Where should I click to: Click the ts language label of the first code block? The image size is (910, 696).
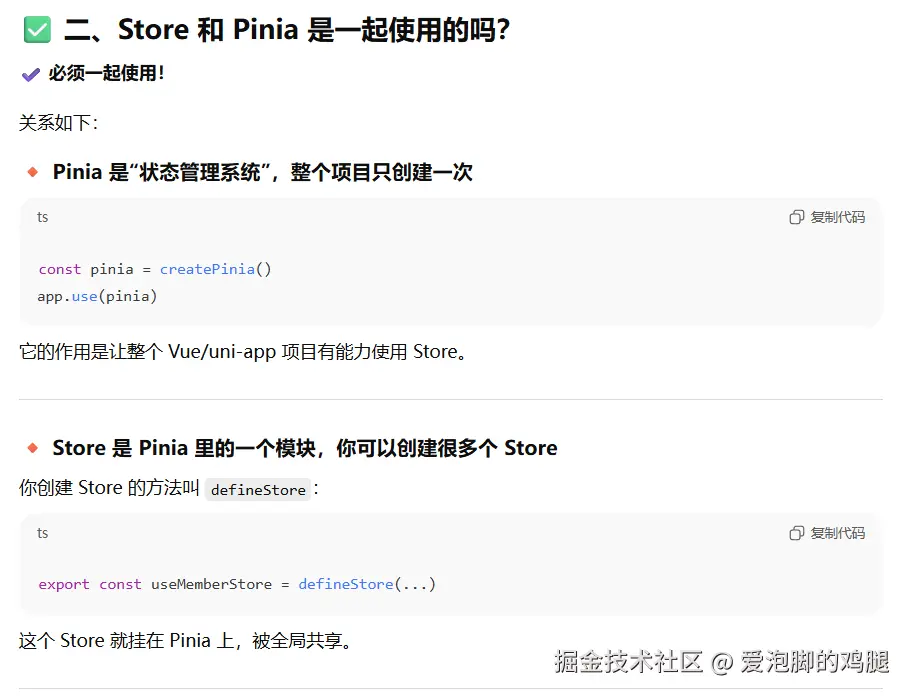pyautogui.click(x=42, y=217)
